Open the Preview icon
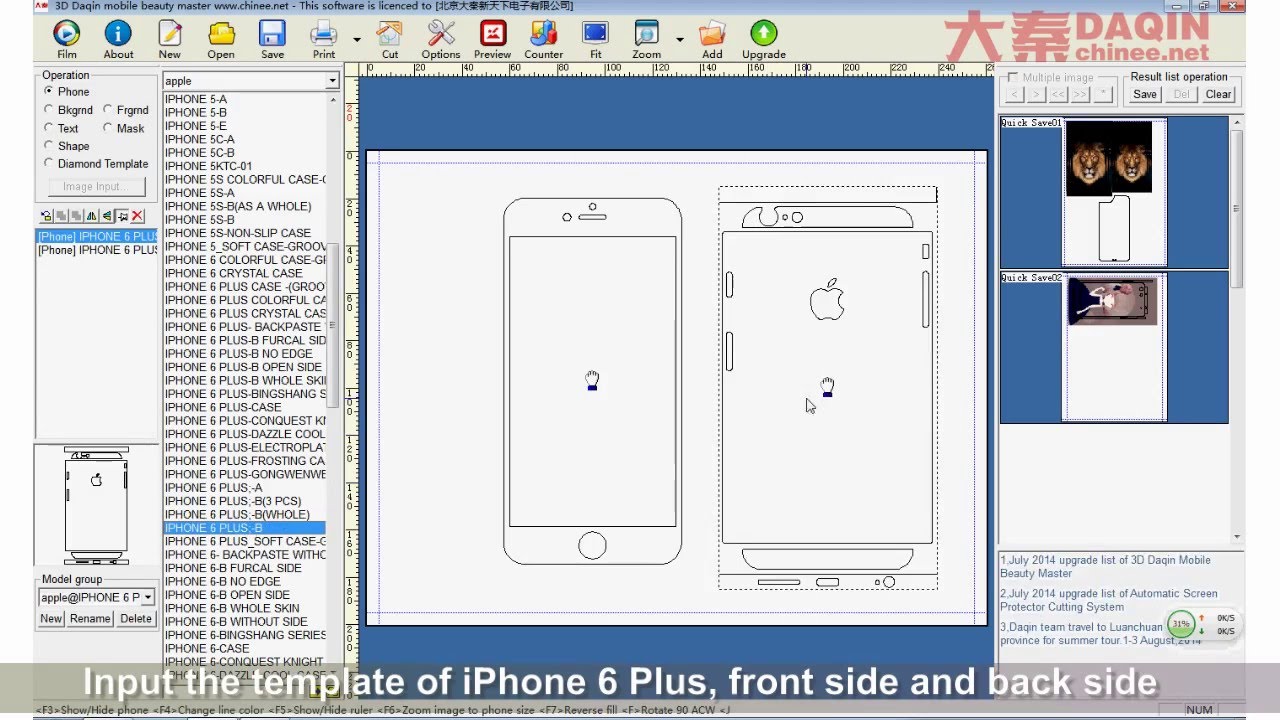 [492, 40]
